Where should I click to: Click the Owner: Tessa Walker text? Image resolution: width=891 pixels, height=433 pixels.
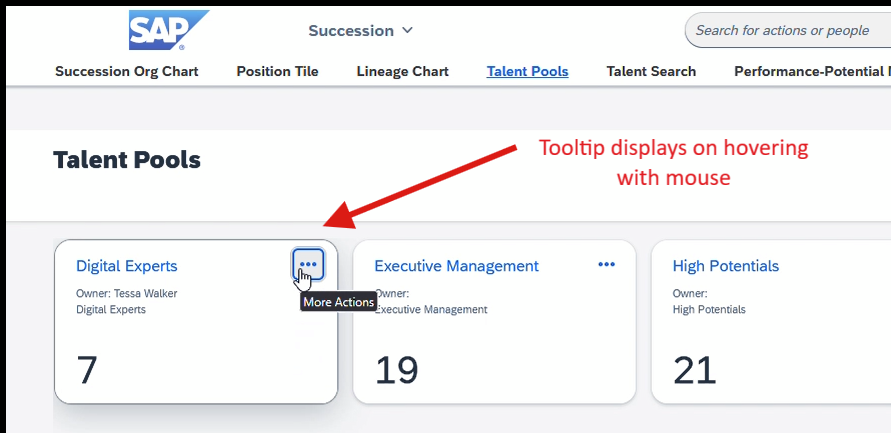(x=127, y=294)
